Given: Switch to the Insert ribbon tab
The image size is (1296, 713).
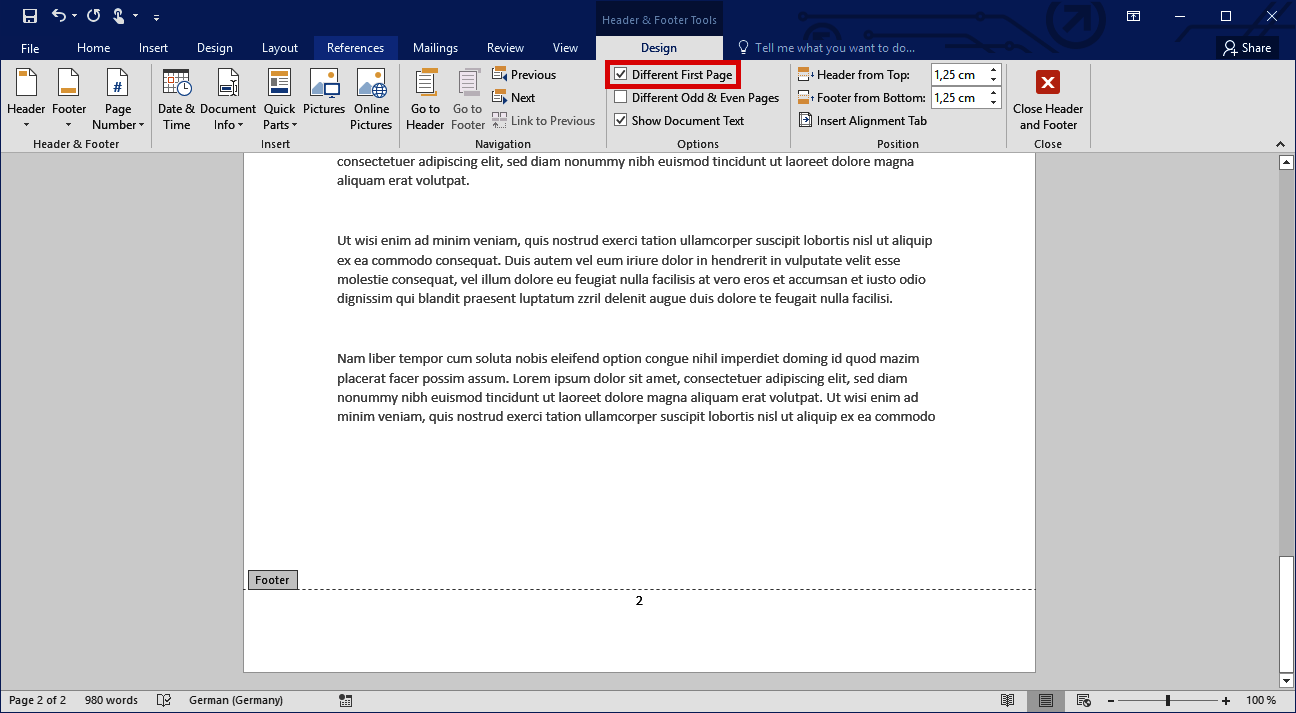Looking at the screenshot, I should click(x=153, y=47).
